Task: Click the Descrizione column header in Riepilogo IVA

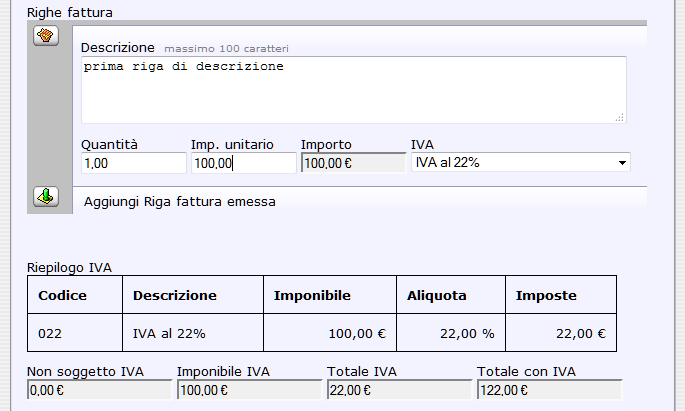Action: [175, 296]
